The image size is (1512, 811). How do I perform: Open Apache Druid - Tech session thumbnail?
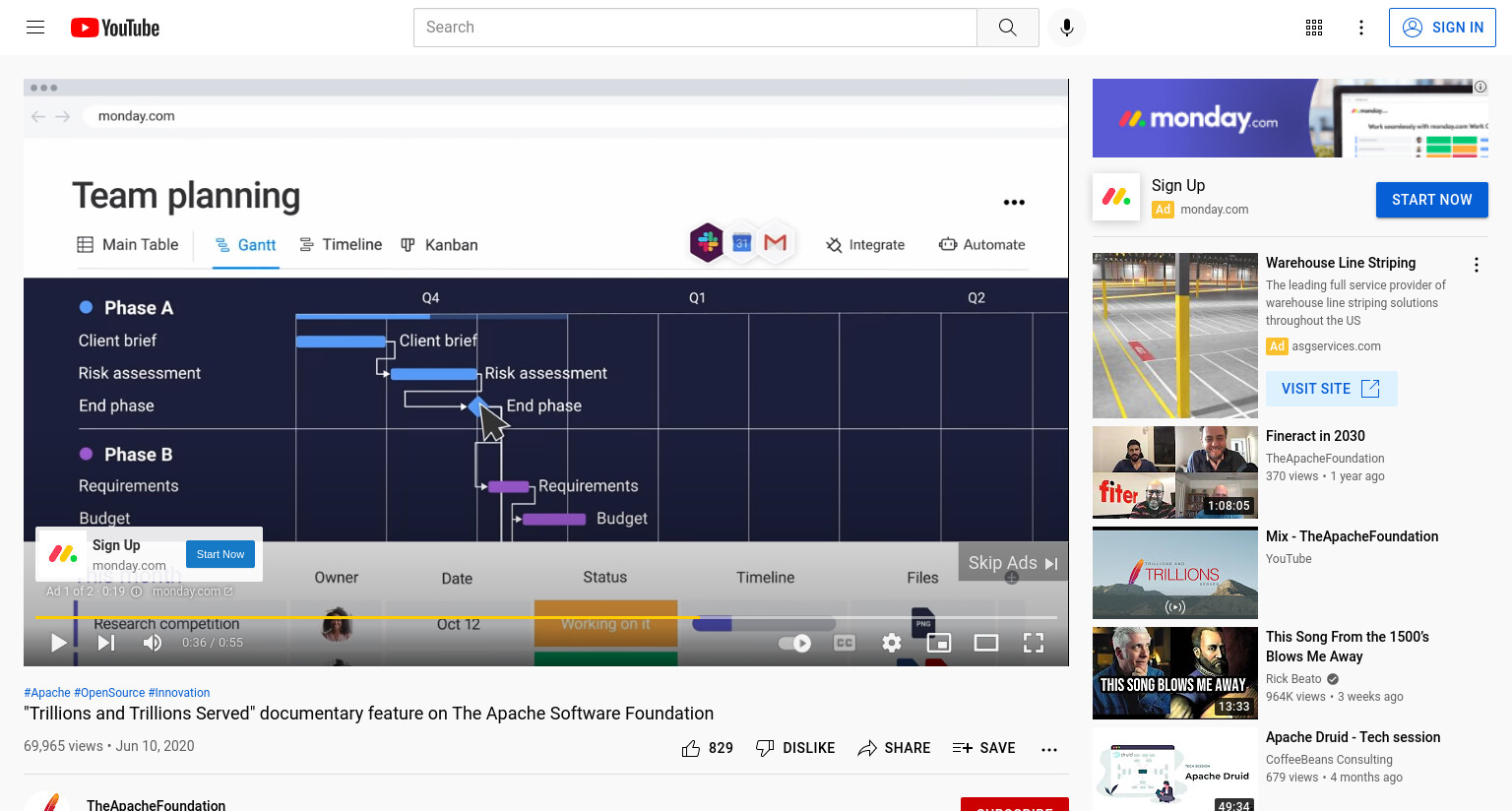click(x=1175, y=770)
